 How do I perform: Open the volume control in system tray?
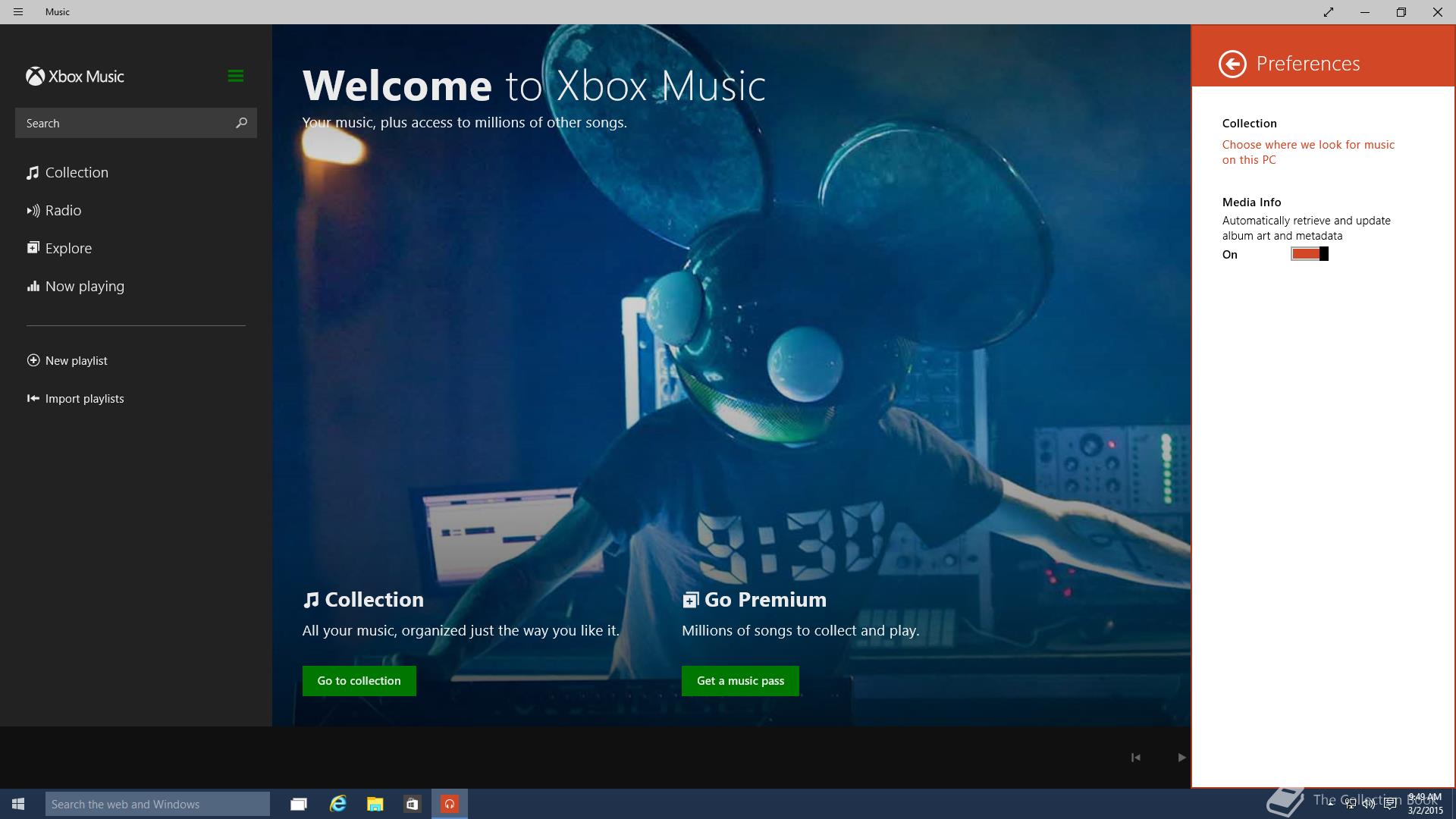[x=1370, y=804]
